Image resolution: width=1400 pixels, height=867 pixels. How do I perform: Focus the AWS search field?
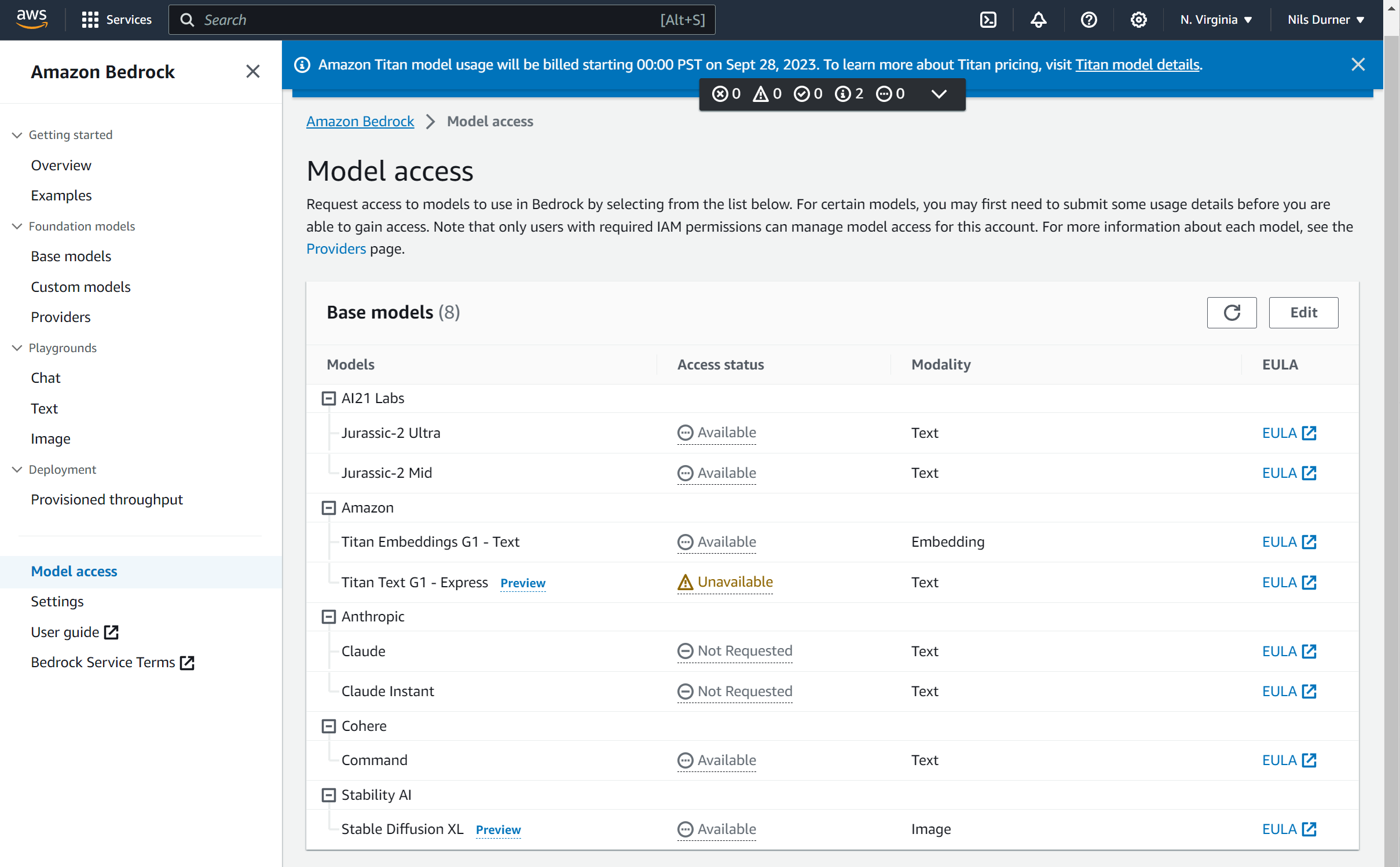point(442,20)
